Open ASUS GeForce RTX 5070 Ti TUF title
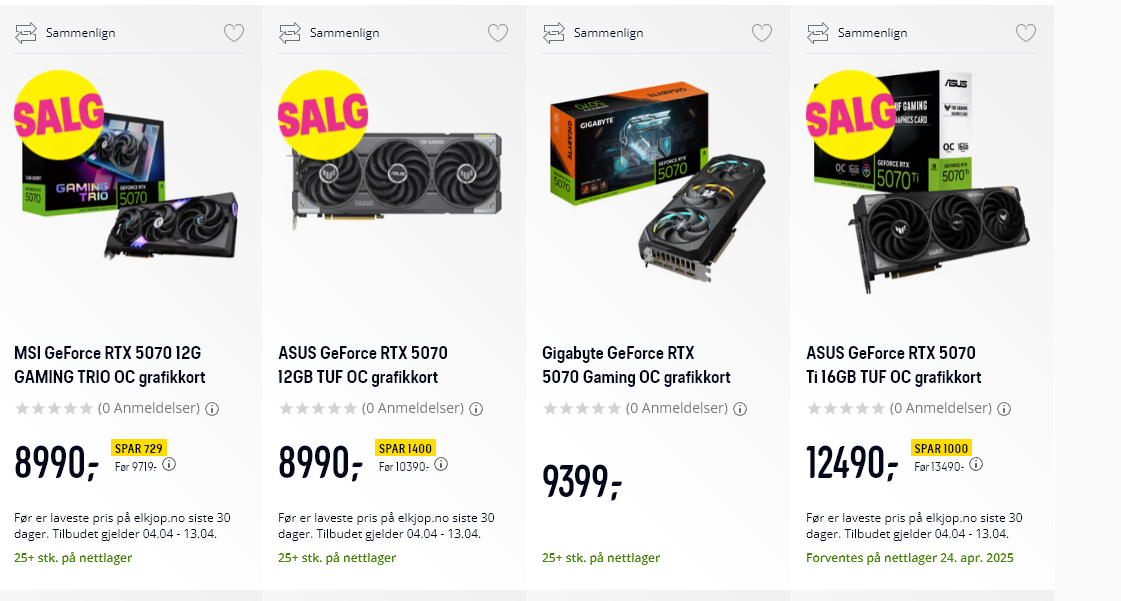The image size is (1121, 601). tap(893, 365)
